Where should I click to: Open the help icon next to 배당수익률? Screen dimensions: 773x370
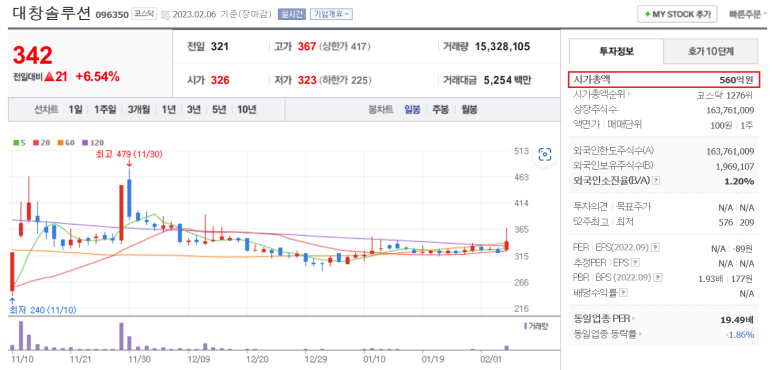point(624,293)
